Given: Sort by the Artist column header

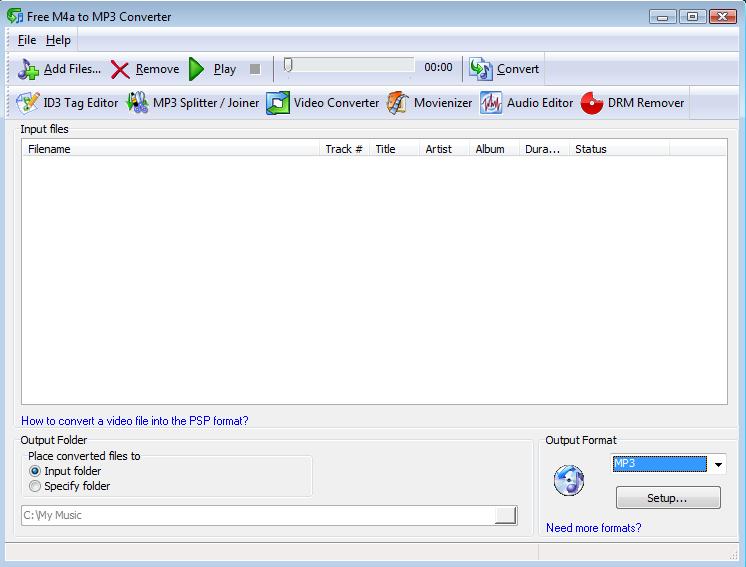Looking at the screenshot, I should pos(444,149).
